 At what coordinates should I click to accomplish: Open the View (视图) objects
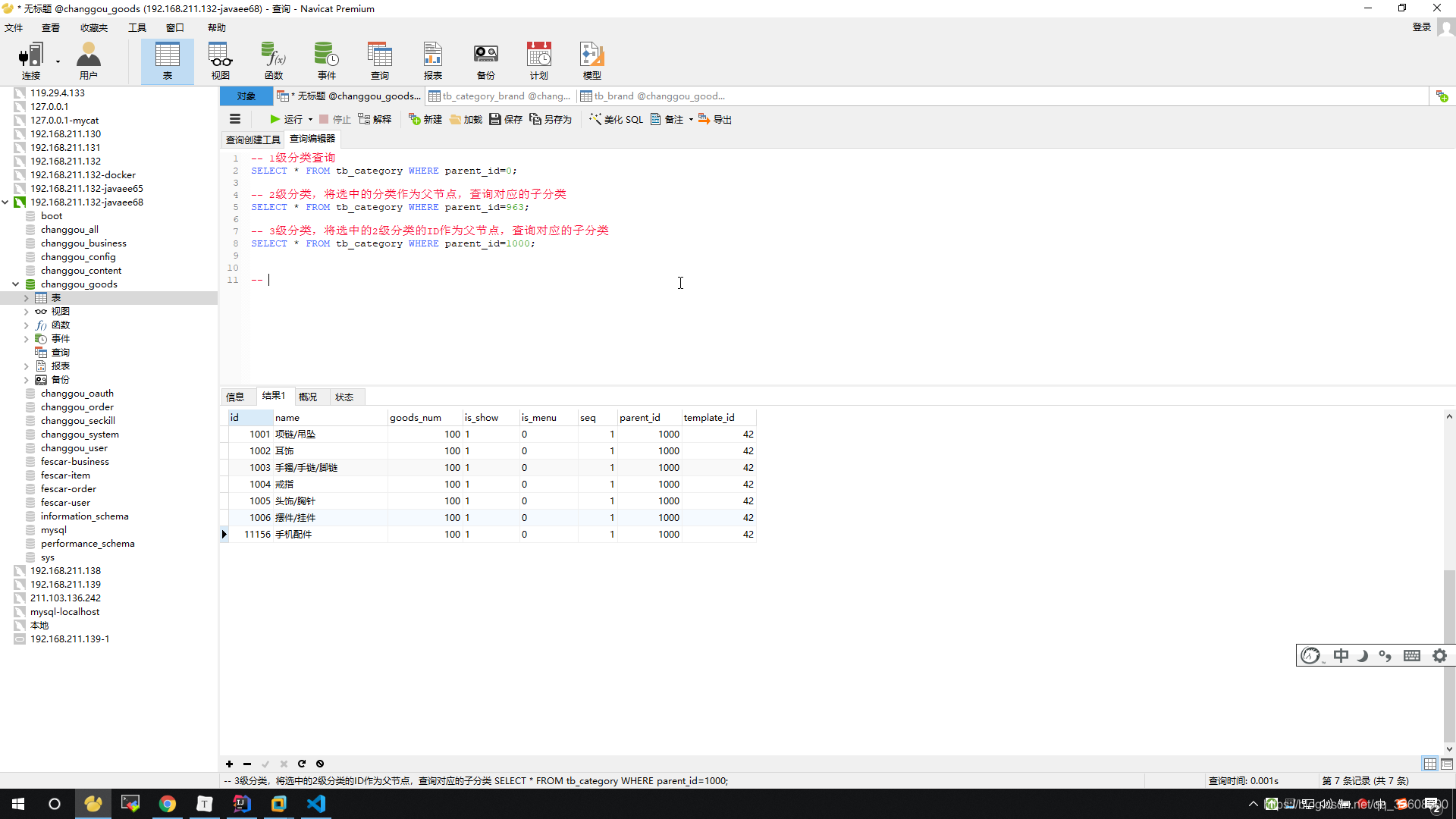[221, 61]
